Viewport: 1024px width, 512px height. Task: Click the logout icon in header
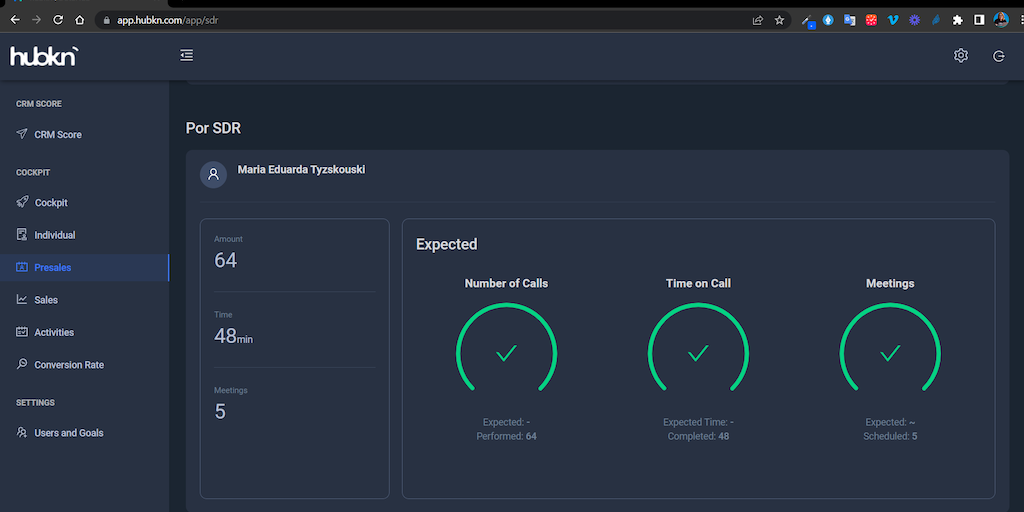click(x=998, y=56)
